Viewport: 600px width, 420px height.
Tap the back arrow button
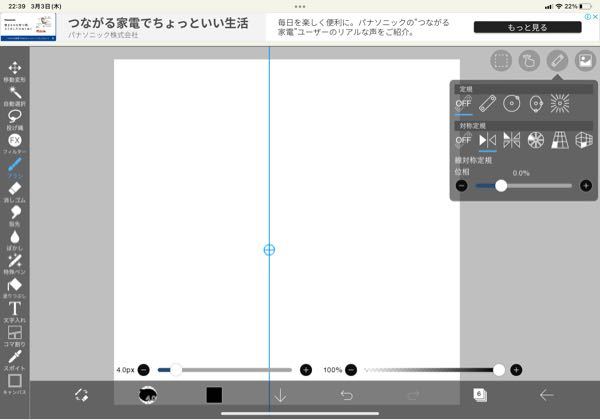(546, 395)
